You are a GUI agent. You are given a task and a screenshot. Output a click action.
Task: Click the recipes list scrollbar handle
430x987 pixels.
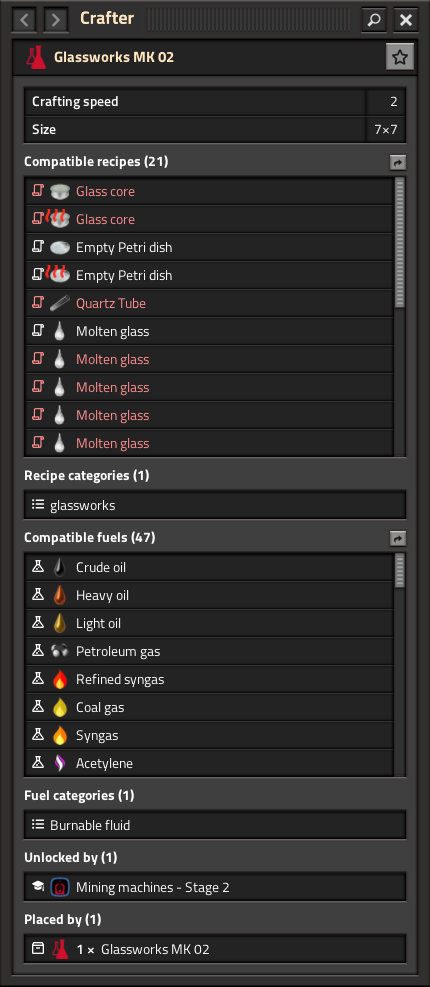pyautogui.click(x=400, y=243)
